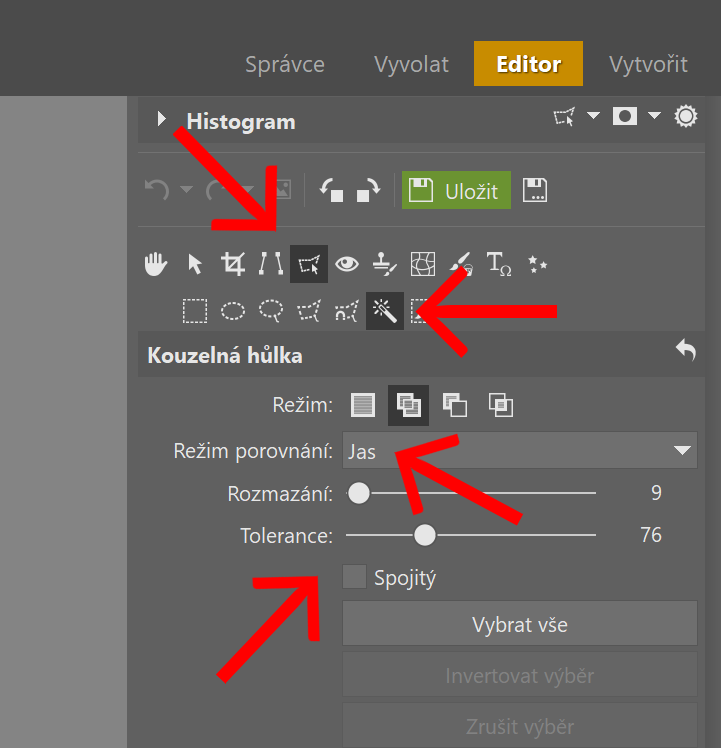This screenshot has width=721, height=748.
Task: Open settings gear in Histogram header
Action: point(686,116)
